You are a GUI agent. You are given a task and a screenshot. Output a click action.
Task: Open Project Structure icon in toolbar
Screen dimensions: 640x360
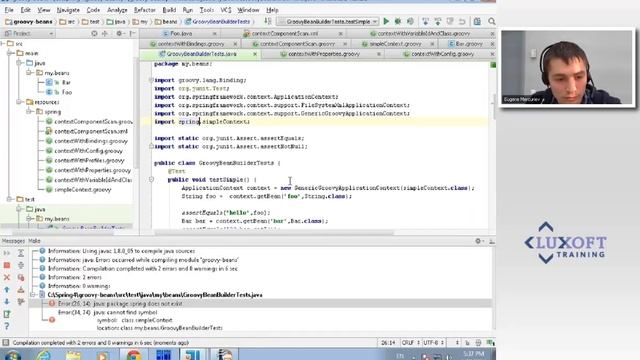tap(477, 21)
